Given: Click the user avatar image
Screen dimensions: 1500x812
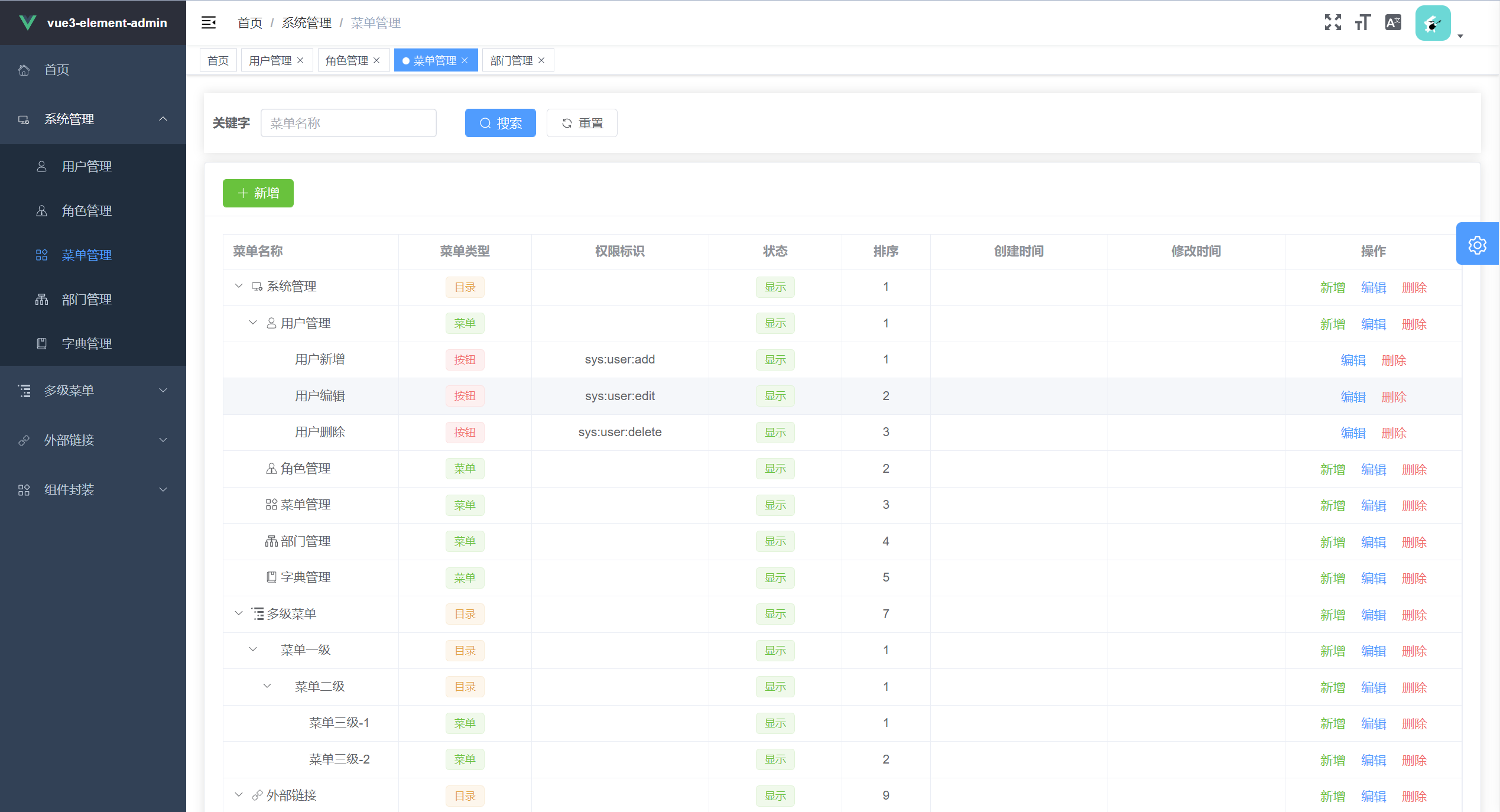Looking at the screenshot, I should [x=1433, y=23].
